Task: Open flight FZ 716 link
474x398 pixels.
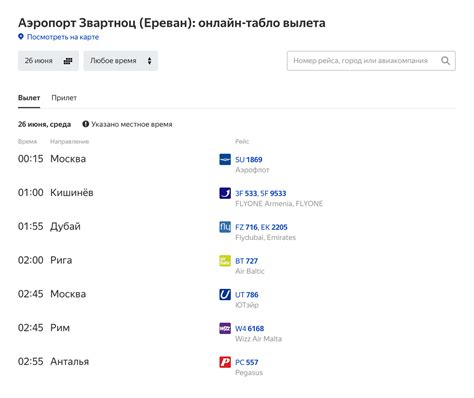Action: pyautogui.click(x=246, y=227)
